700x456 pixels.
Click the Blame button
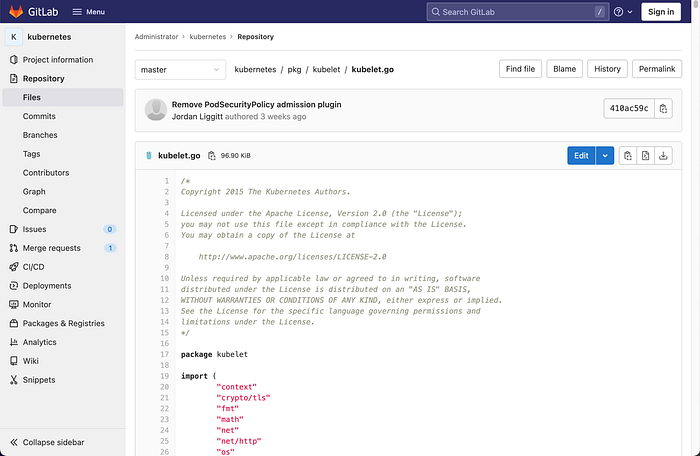tap(564, 69)
